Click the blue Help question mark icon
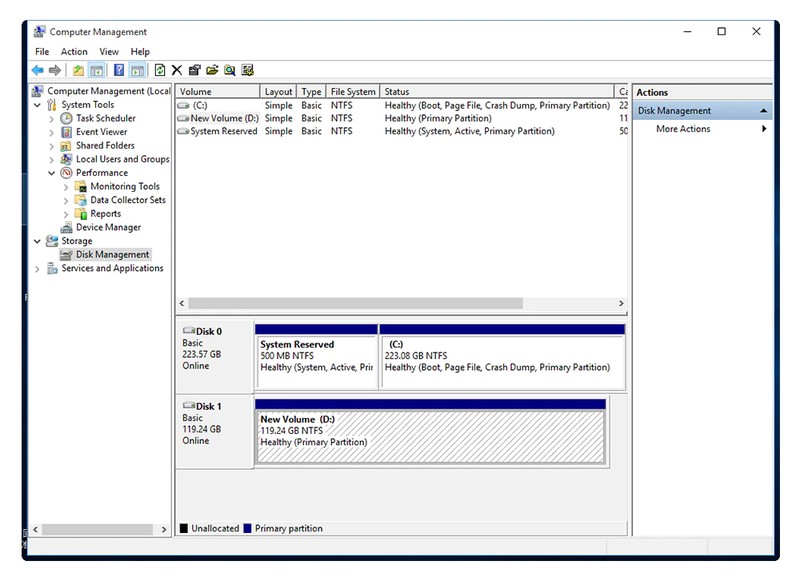Screen dimensions: 800x581 [x=119, y=70]
